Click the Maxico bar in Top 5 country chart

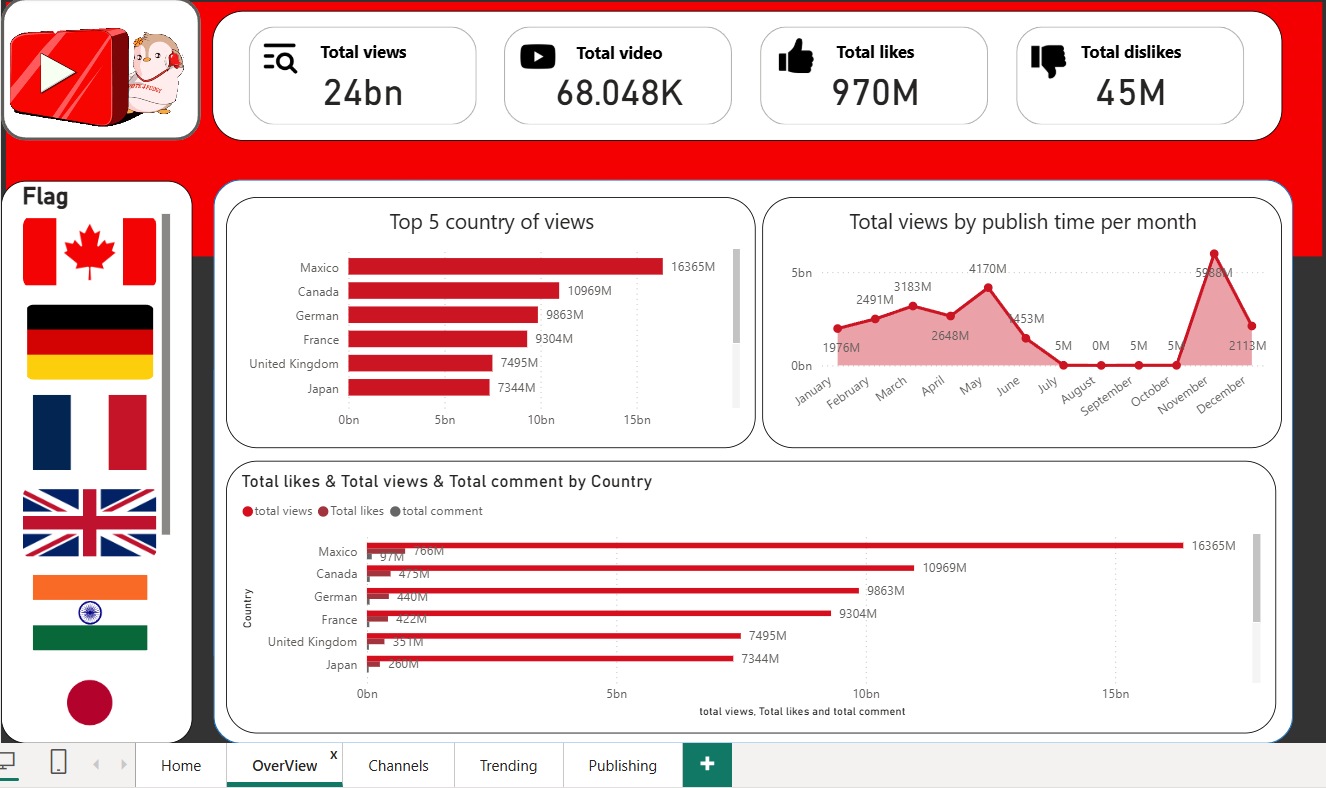(x=500, y=266)
